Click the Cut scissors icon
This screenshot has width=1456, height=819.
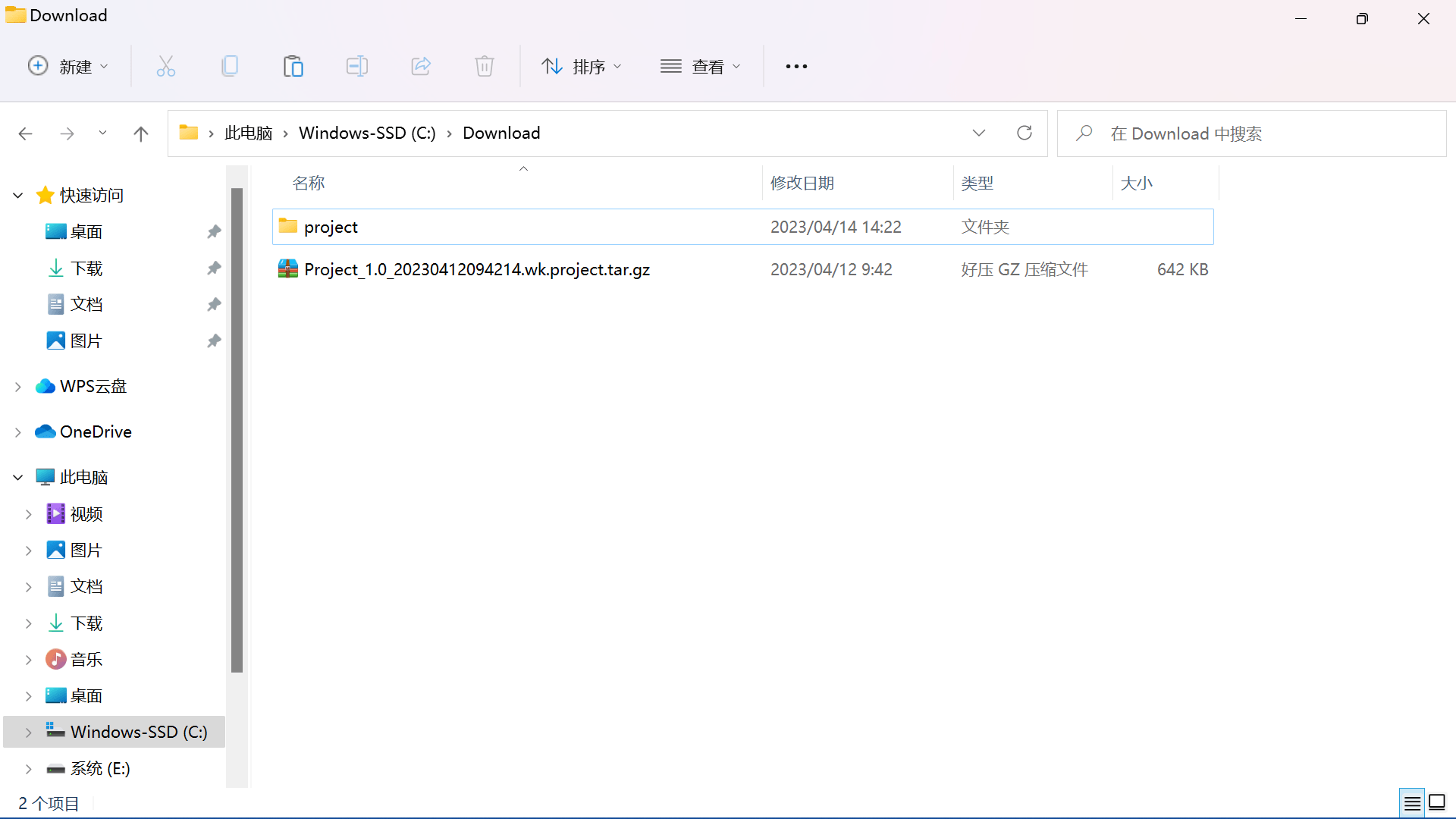pyautogui.click(x=165, y=67)
